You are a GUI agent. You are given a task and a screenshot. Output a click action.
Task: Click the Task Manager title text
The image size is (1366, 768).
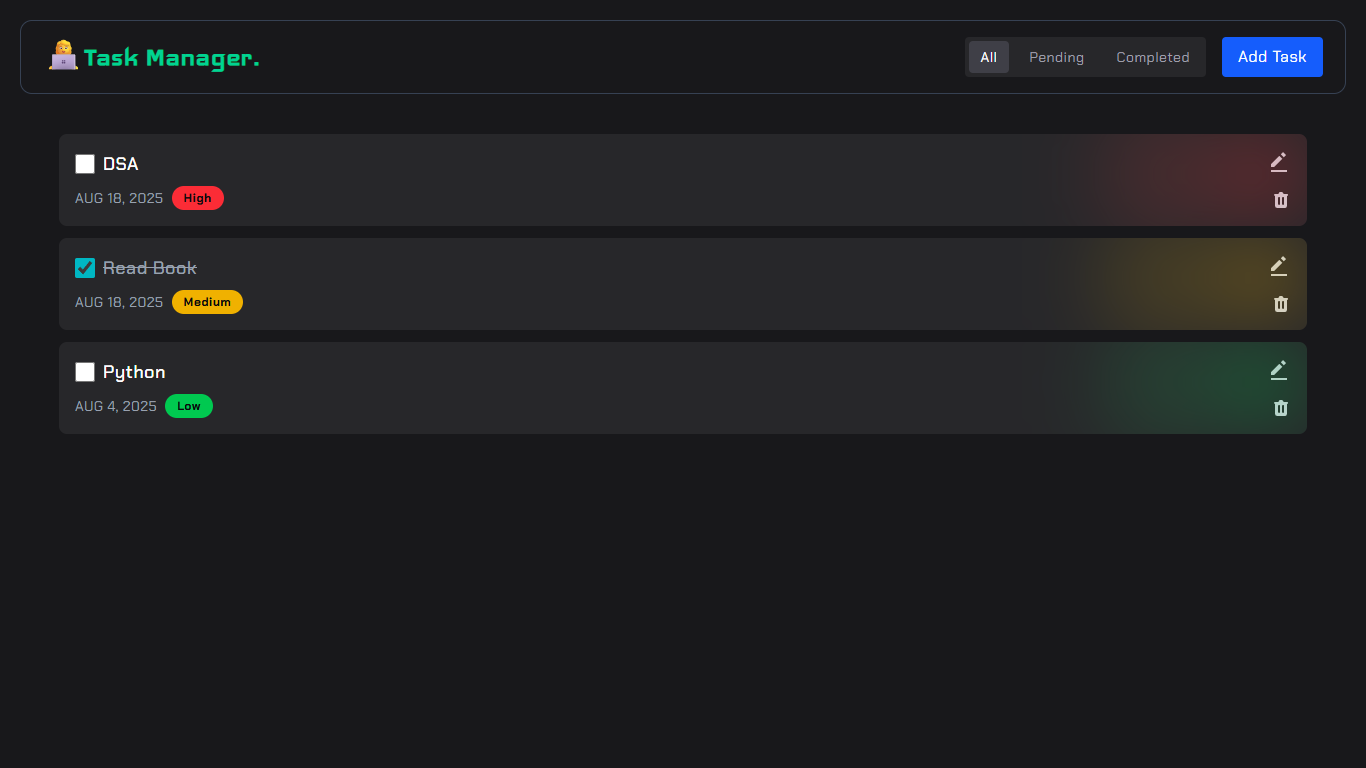pos(171,58)
